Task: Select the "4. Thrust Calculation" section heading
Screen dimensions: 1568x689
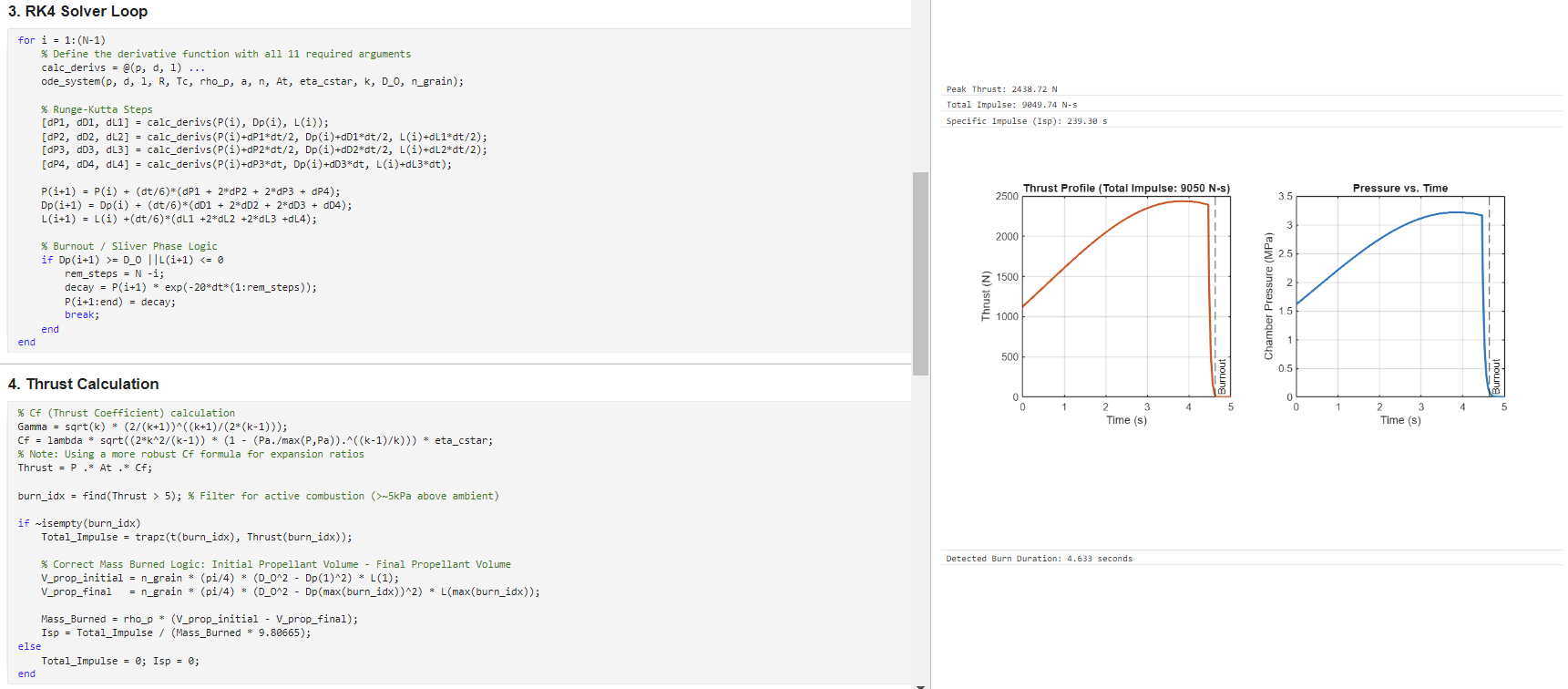Action: [84, 385]
